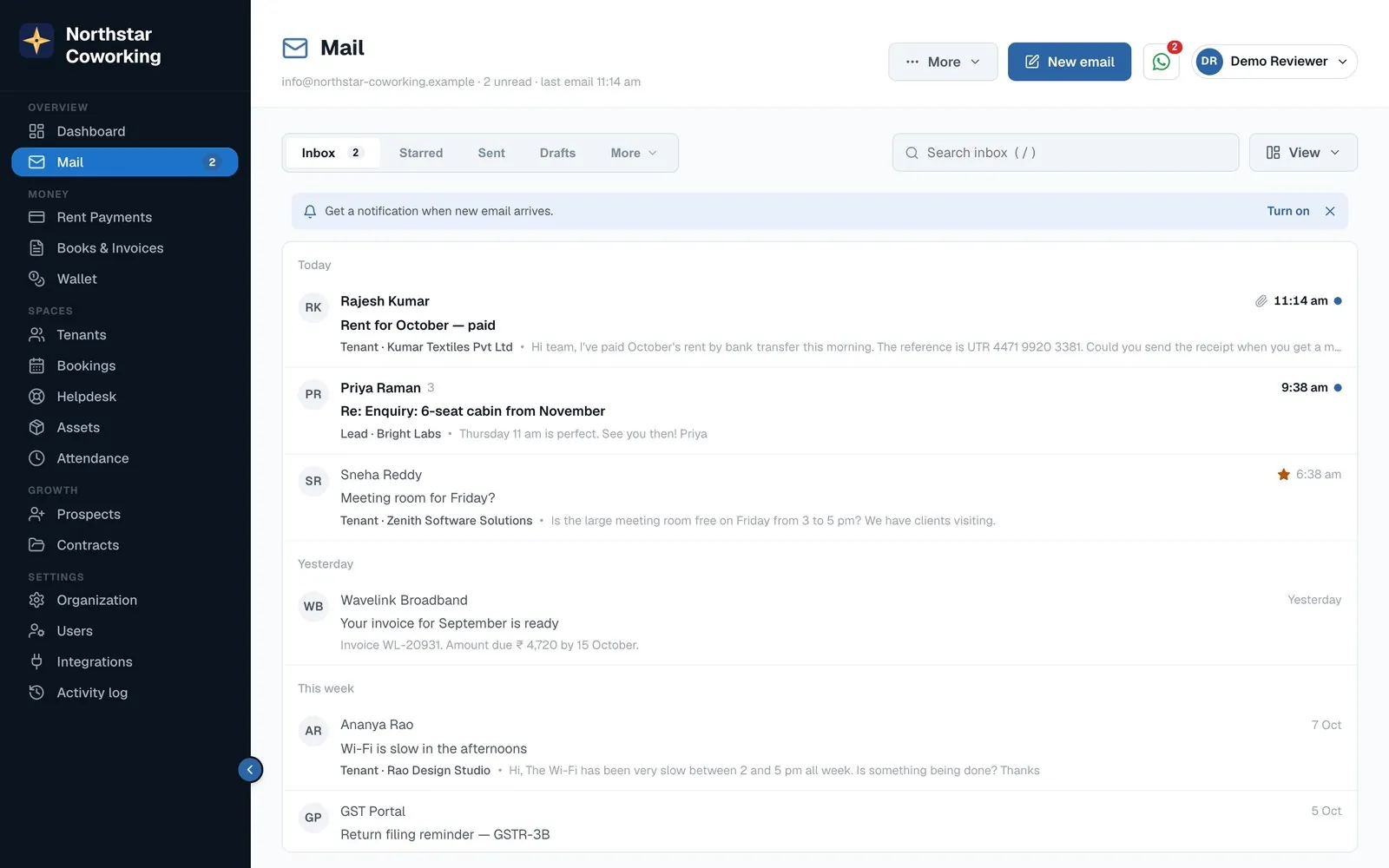
Task: Open the Wallet page
Action: (x=124, y=279)
